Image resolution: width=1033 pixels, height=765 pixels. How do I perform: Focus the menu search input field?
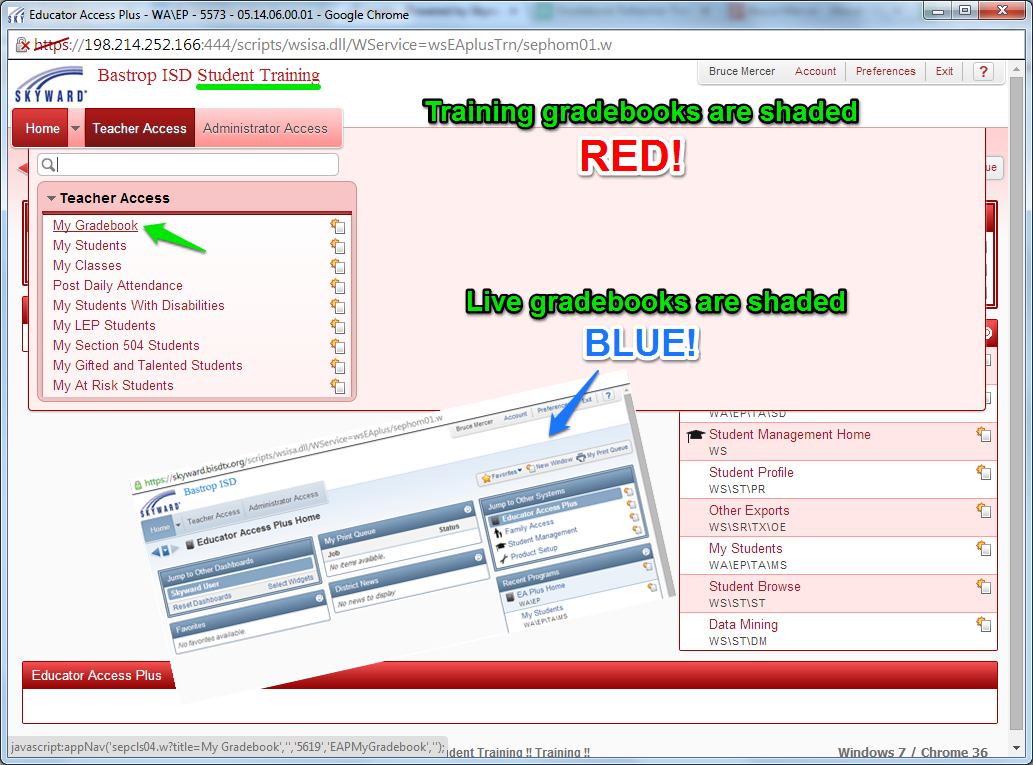[x=188, y=165]
